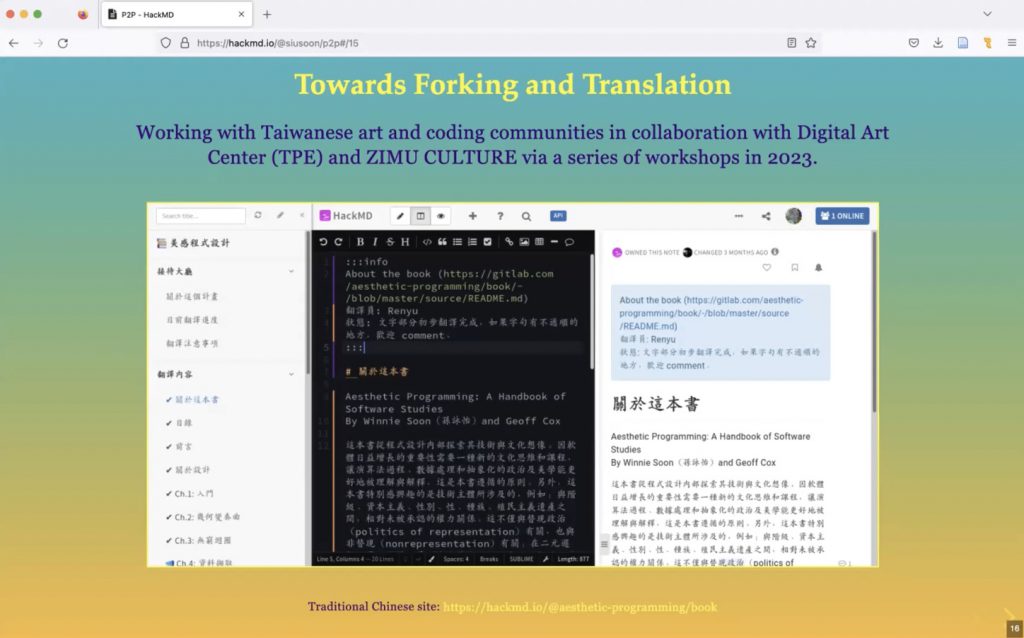The image size is (1024, 638).
Task: Change the Spaces: 4 indentation setting
Action: [x=456, y=559]
